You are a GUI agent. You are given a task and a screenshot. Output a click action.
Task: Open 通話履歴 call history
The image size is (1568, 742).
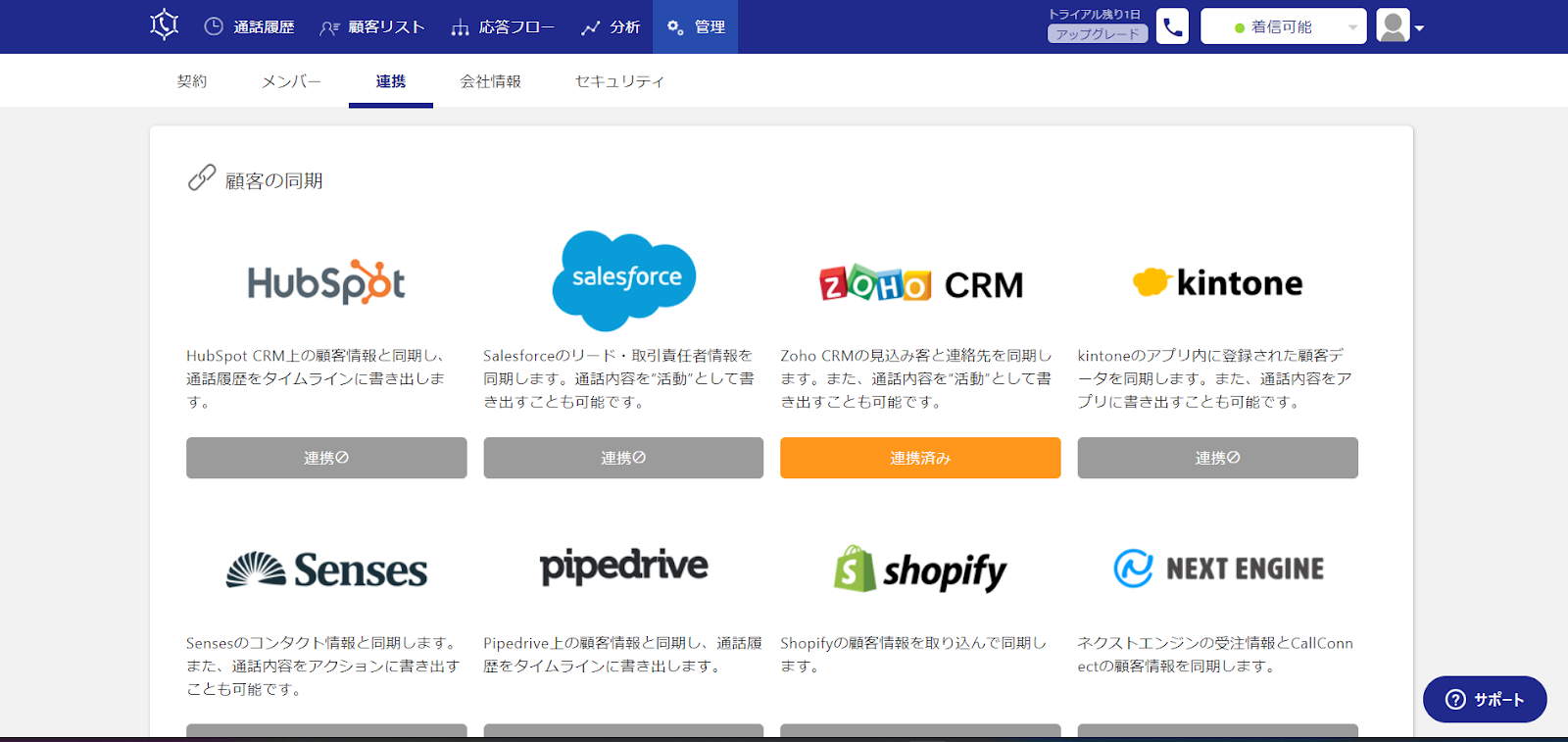[249, 27]
